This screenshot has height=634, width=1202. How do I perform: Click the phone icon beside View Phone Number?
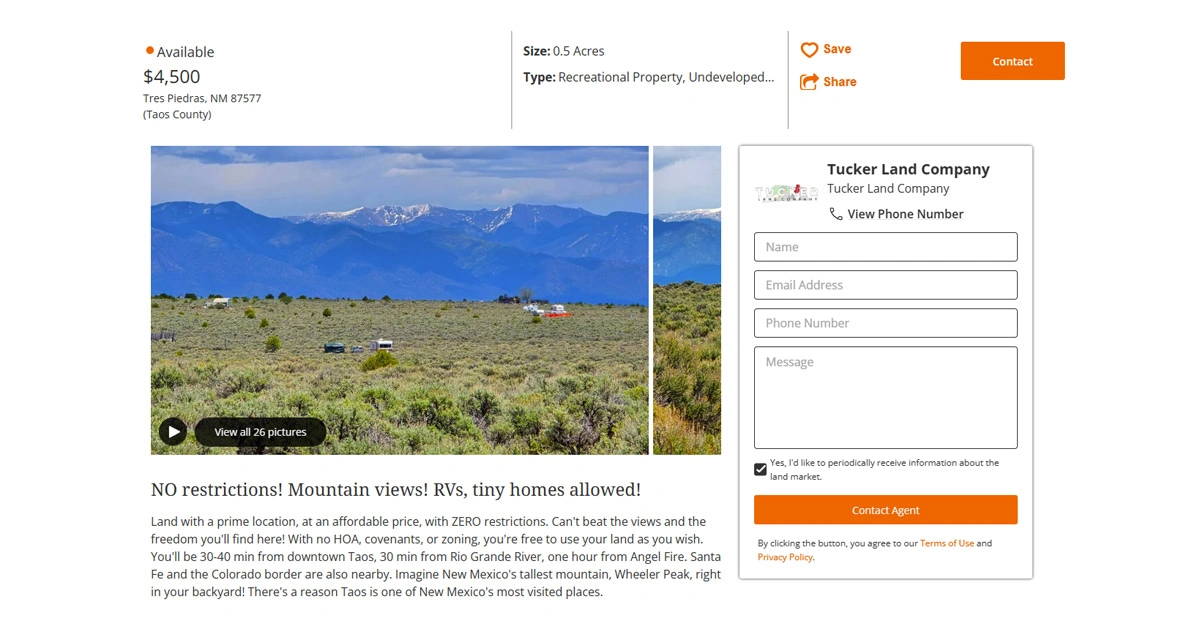point(836,214)
